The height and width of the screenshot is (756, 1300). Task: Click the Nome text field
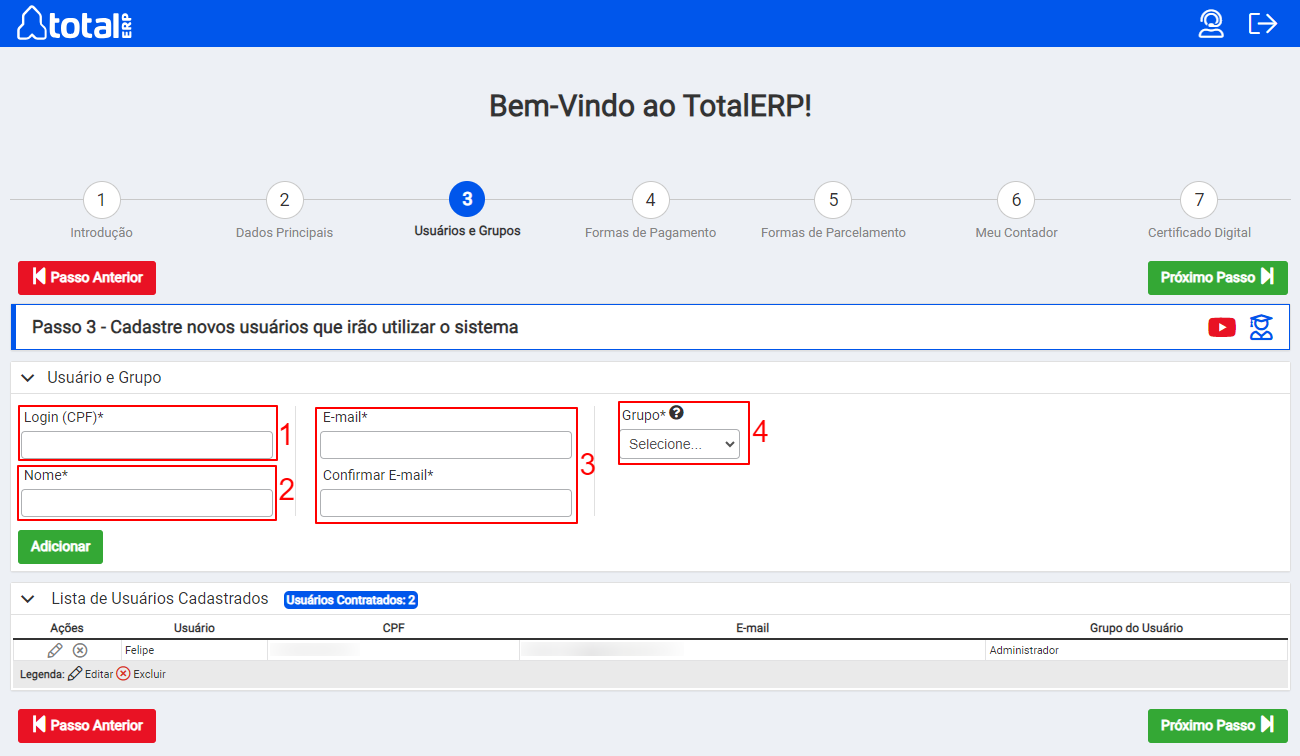click(x=147, y=502)
